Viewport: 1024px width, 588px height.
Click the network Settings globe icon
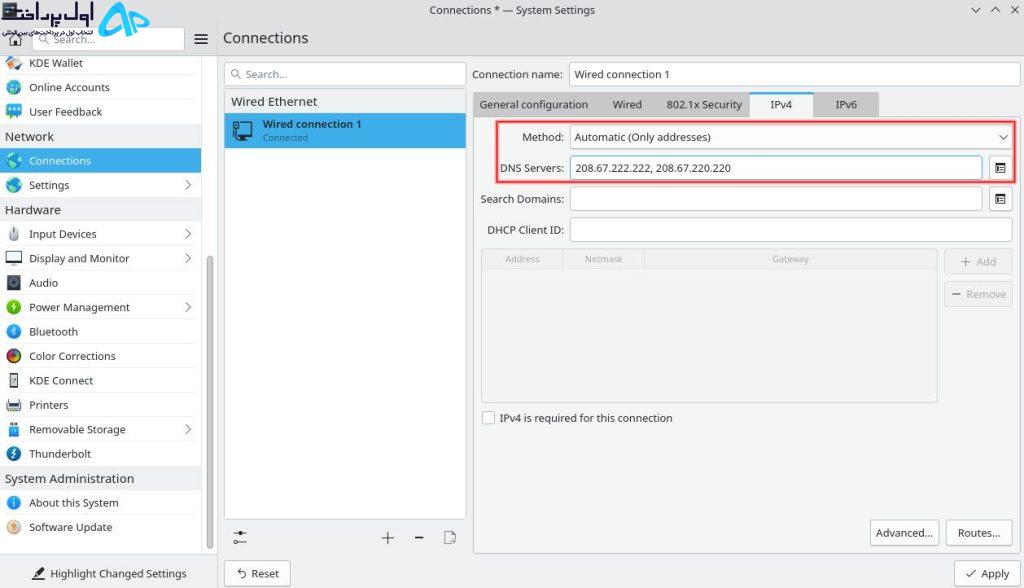[13, 186]
